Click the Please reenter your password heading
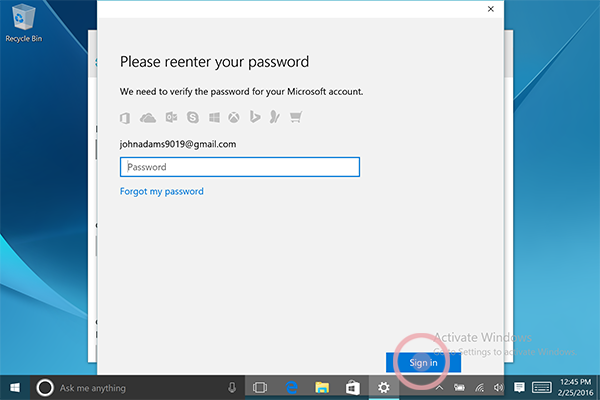The width and height of the screenshot is (600, 400). (214, 62)
